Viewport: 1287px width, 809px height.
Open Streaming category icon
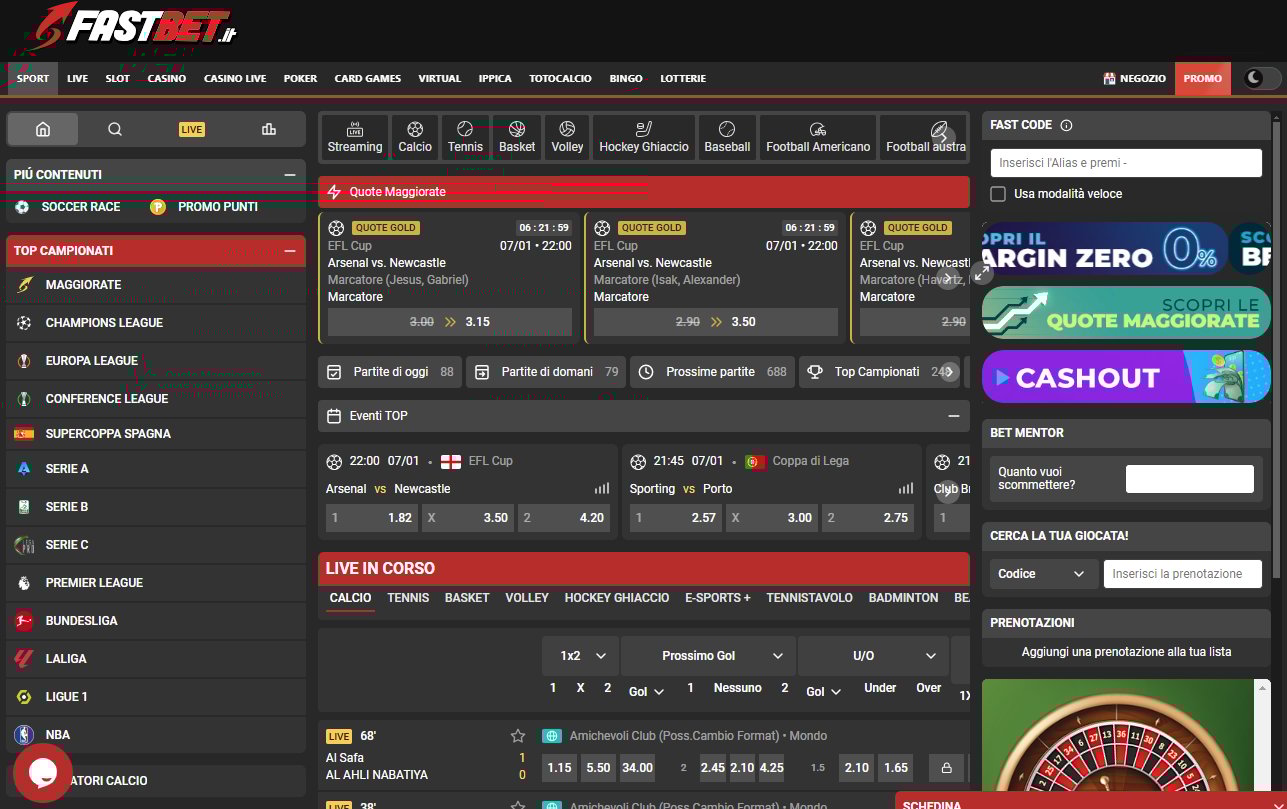point(355,137)
